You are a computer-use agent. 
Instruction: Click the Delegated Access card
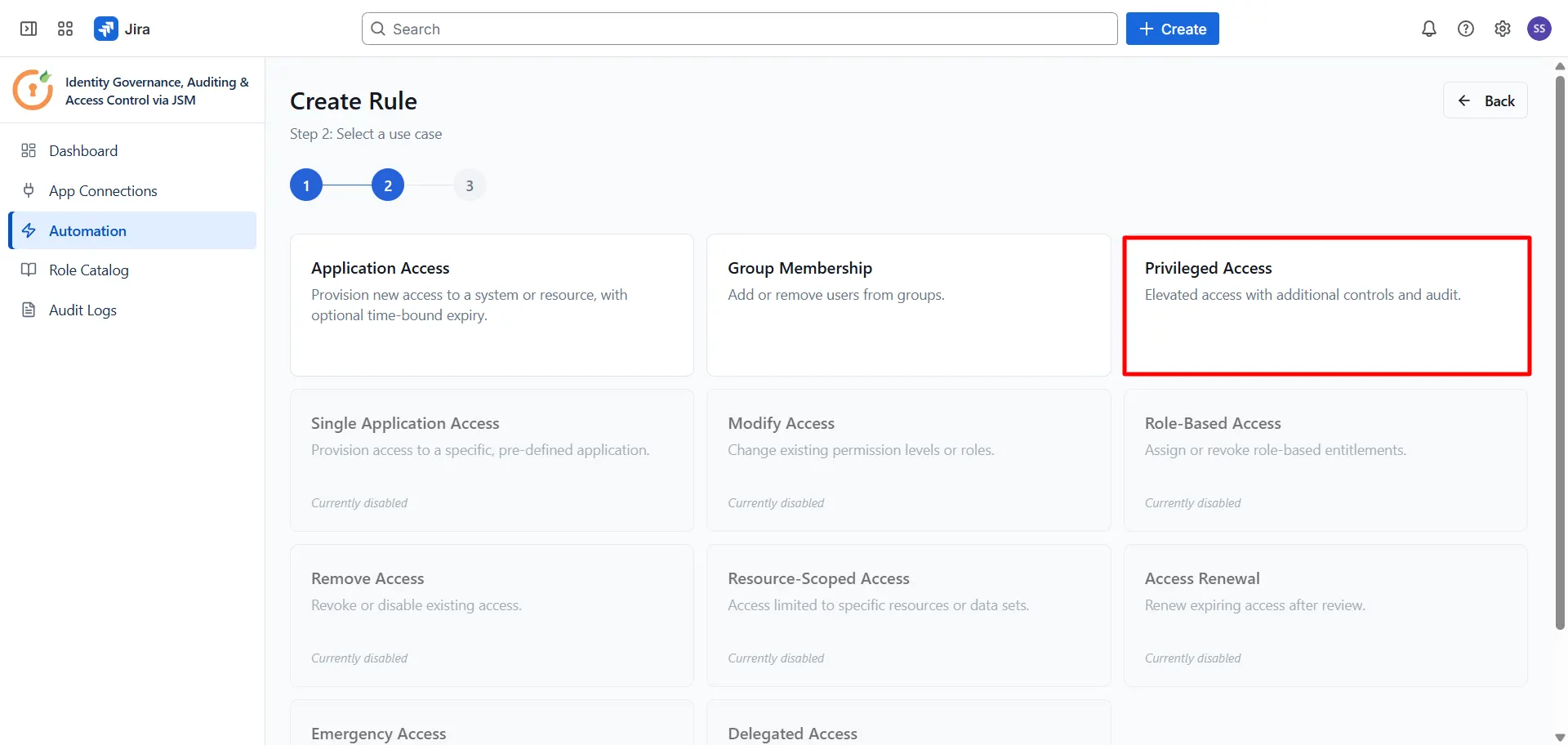click(908, 723)
